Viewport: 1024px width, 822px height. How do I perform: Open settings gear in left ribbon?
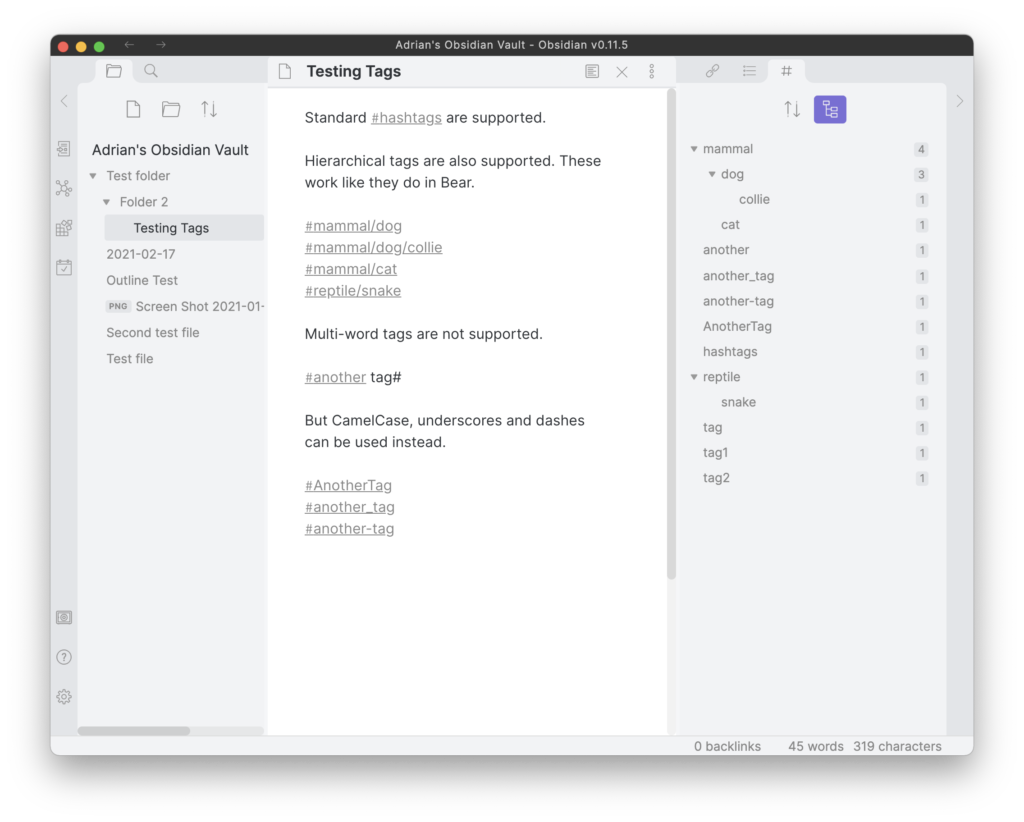64,697
